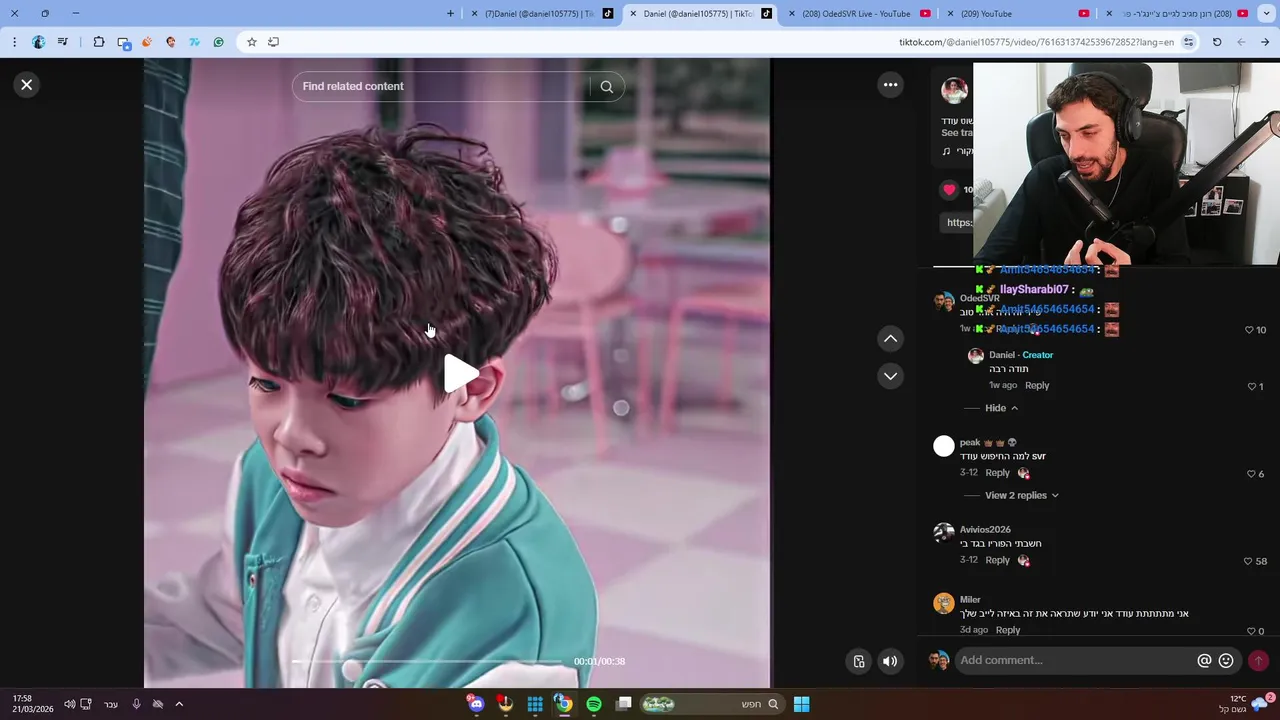Click the icon beside the bookmark star
This screenshot has height=720, width=1280.
273,42
